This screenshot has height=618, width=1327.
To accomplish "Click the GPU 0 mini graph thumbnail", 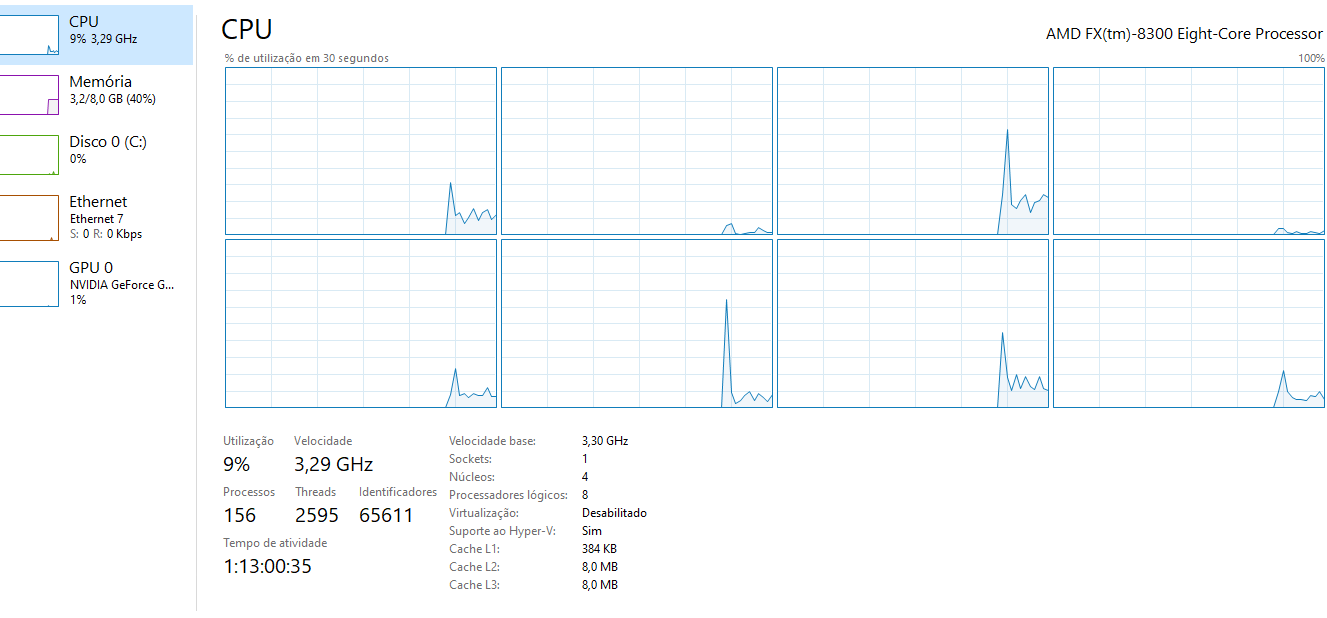I will coord(29,284).
